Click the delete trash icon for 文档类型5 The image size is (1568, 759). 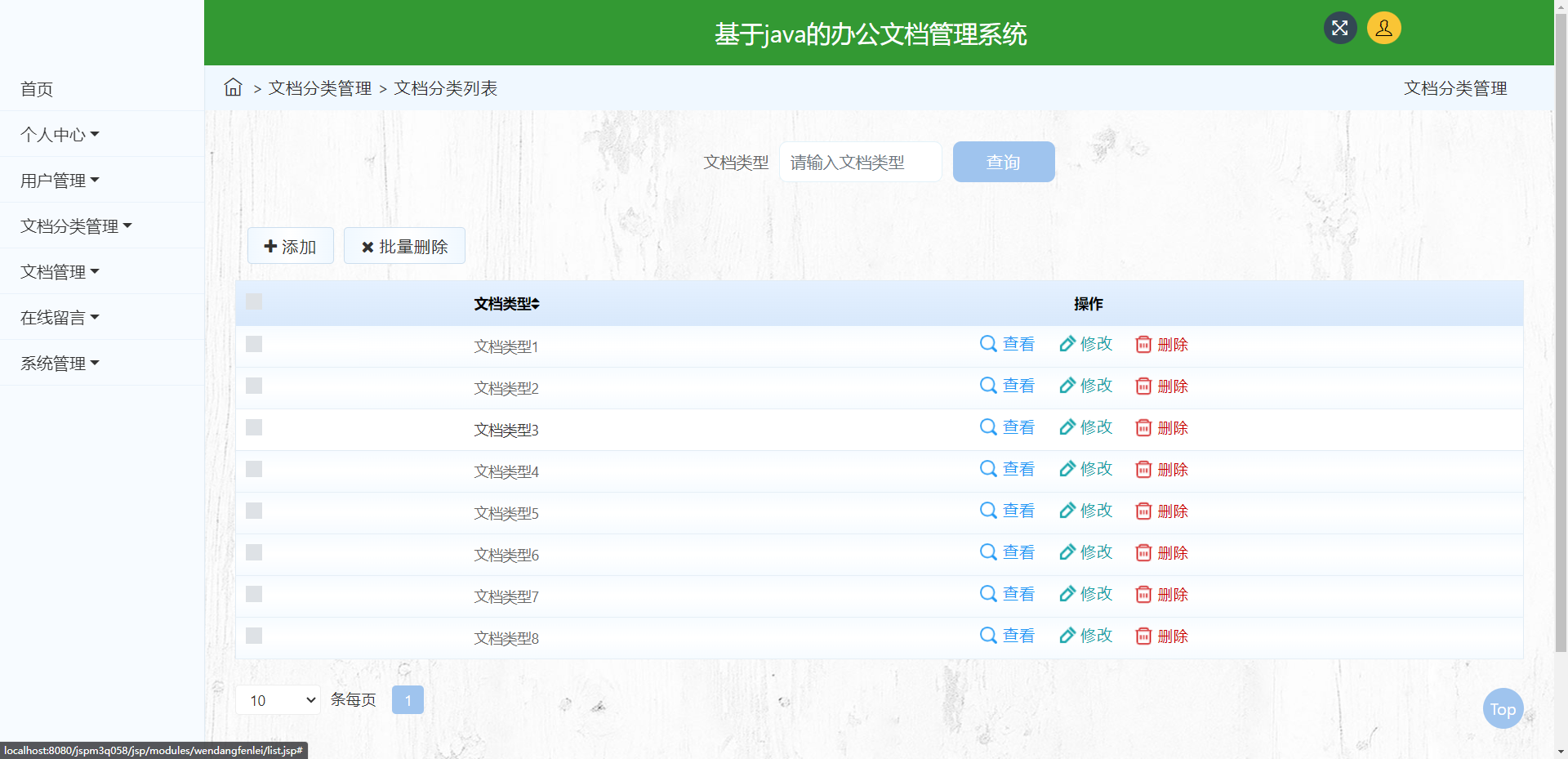tap(1143, 511)
